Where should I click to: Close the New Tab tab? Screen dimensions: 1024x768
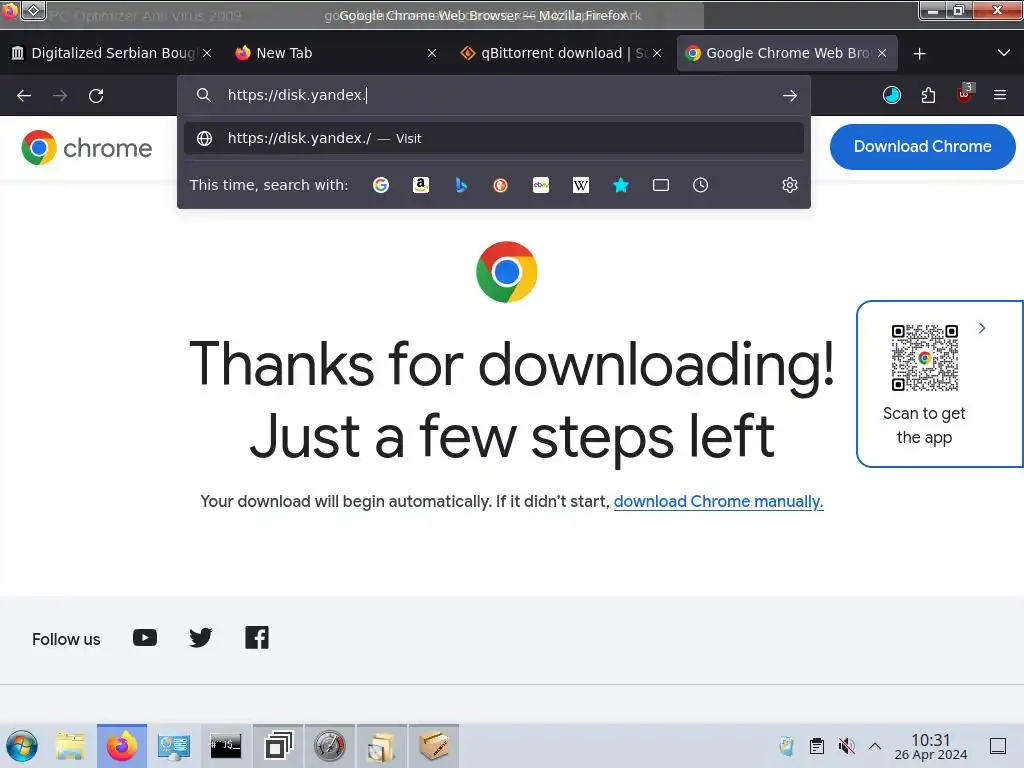tap(432, 54)
